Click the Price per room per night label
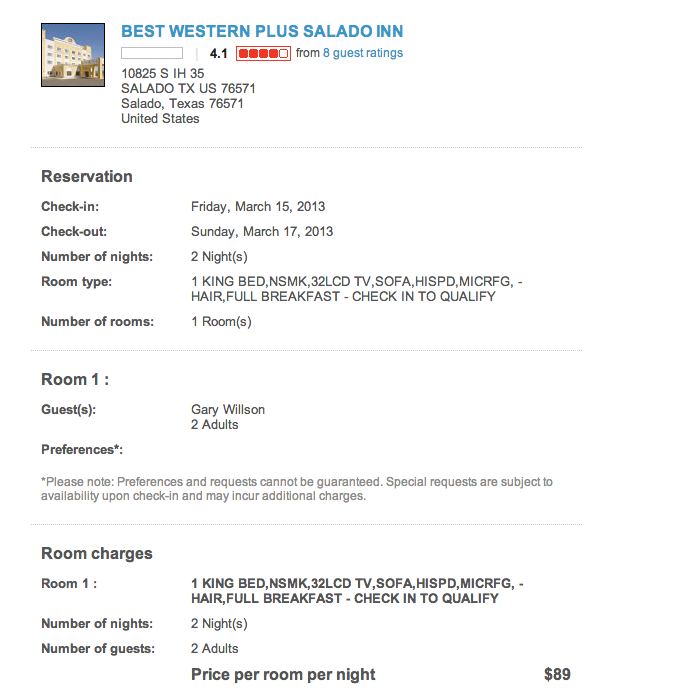Screen dimensions: 696x688 pos(283,674)
